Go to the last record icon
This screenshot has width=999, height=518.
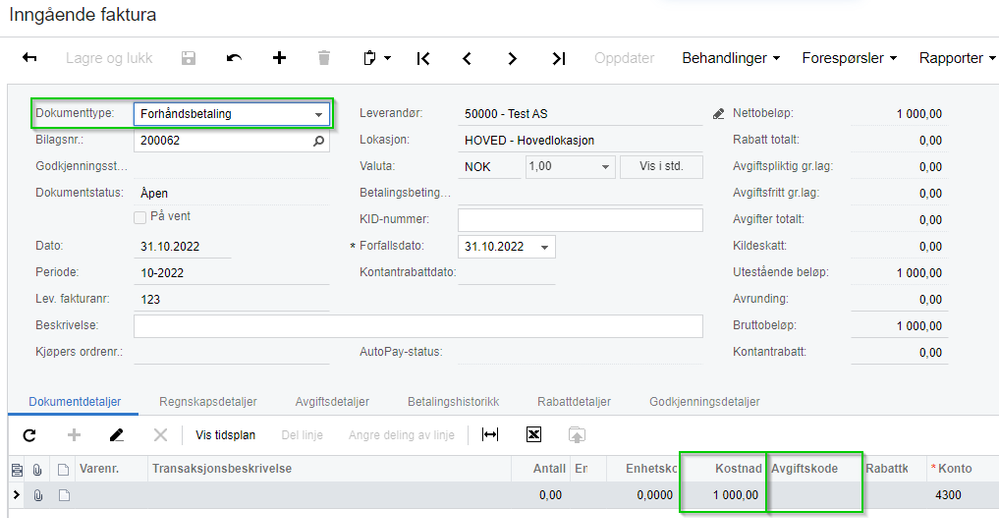(559, 59)
